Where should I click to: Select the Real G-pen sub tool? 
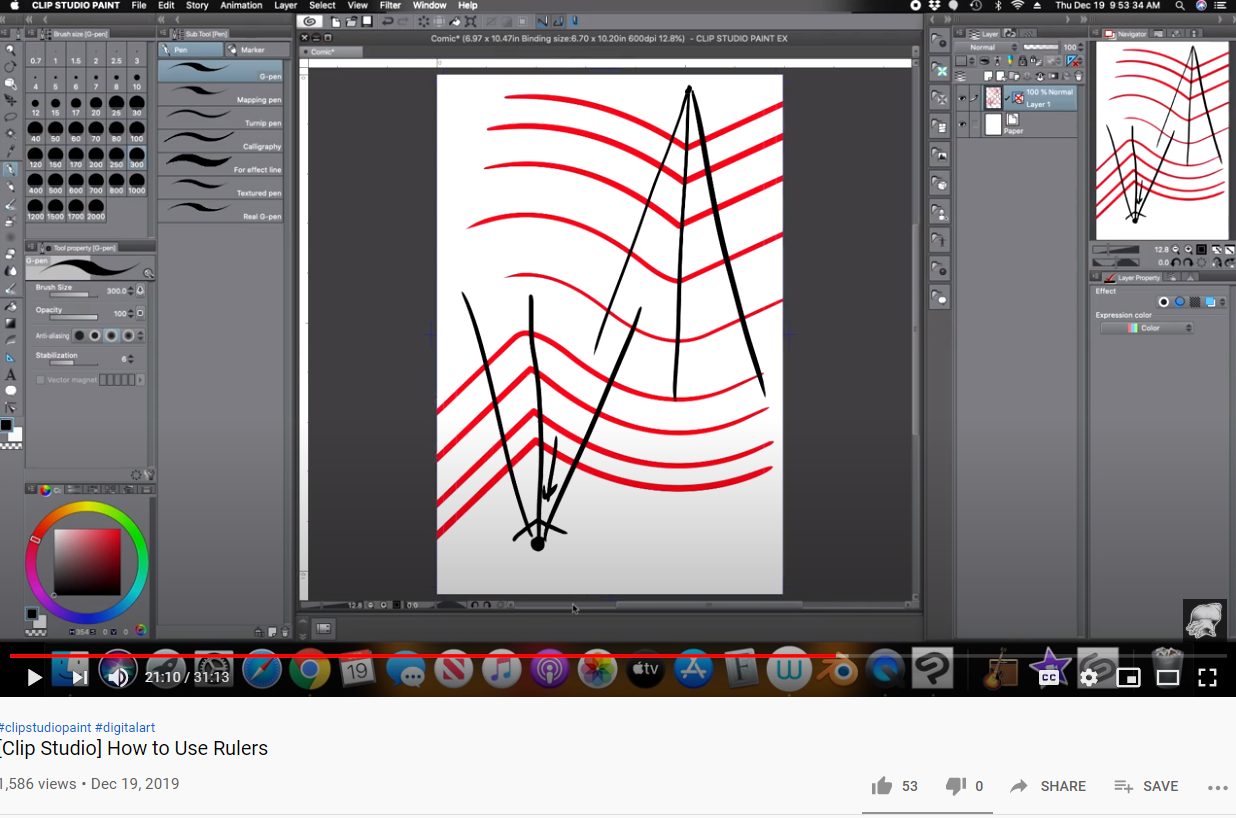pos(220,210)
